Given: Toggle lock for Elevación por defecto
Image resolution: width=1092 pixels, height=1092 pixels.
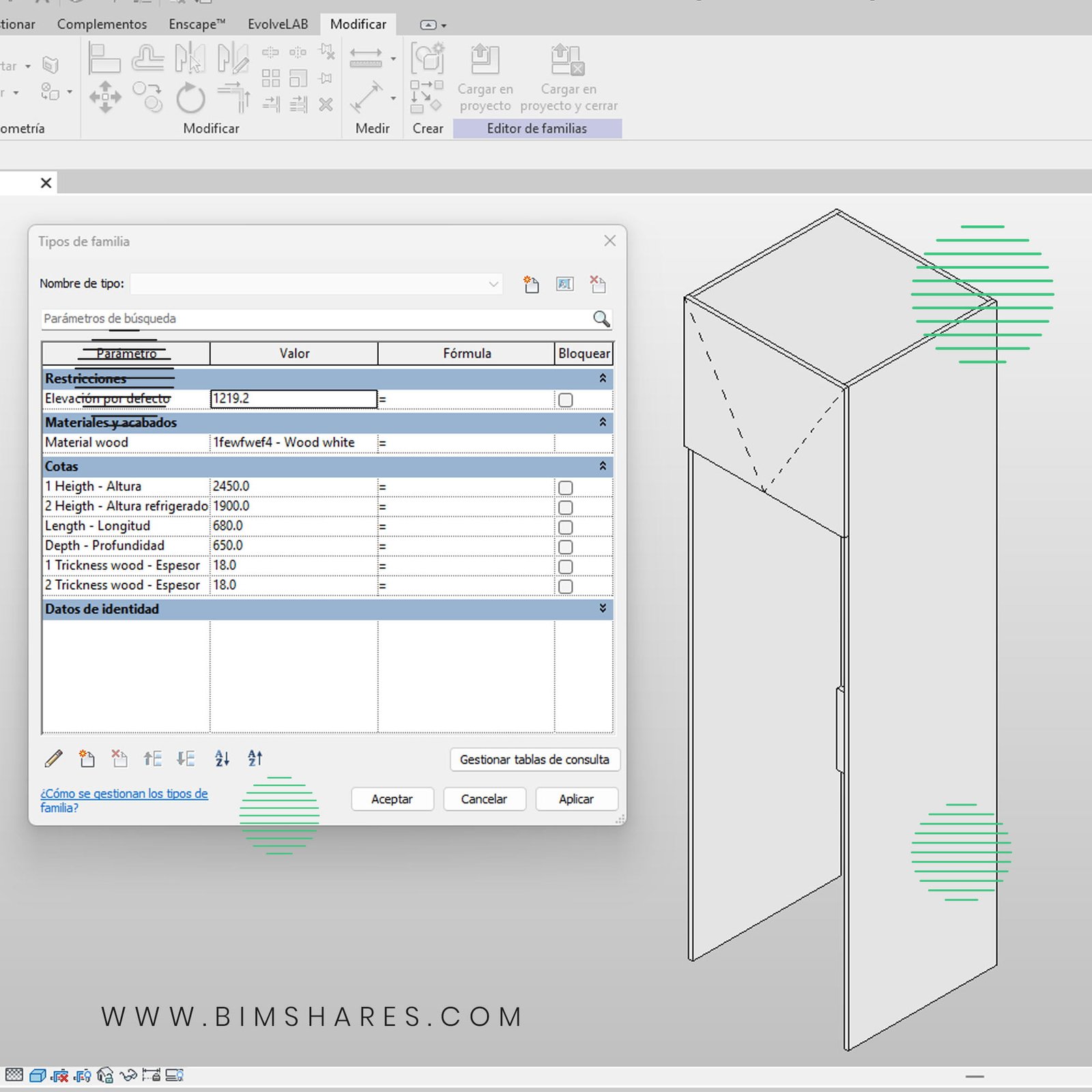Looking at the screenshot, I should coord(565,400).
